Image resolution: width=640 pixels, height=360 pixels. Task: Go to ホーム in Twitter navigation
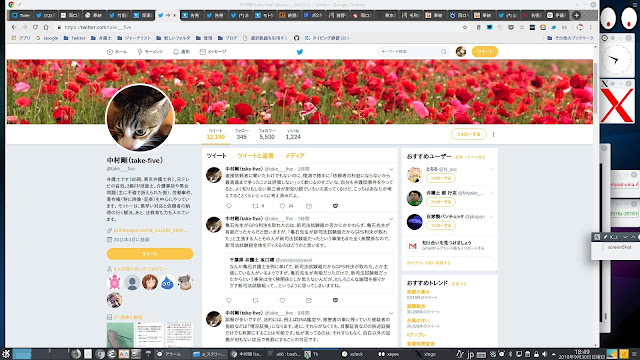[117, 52]
